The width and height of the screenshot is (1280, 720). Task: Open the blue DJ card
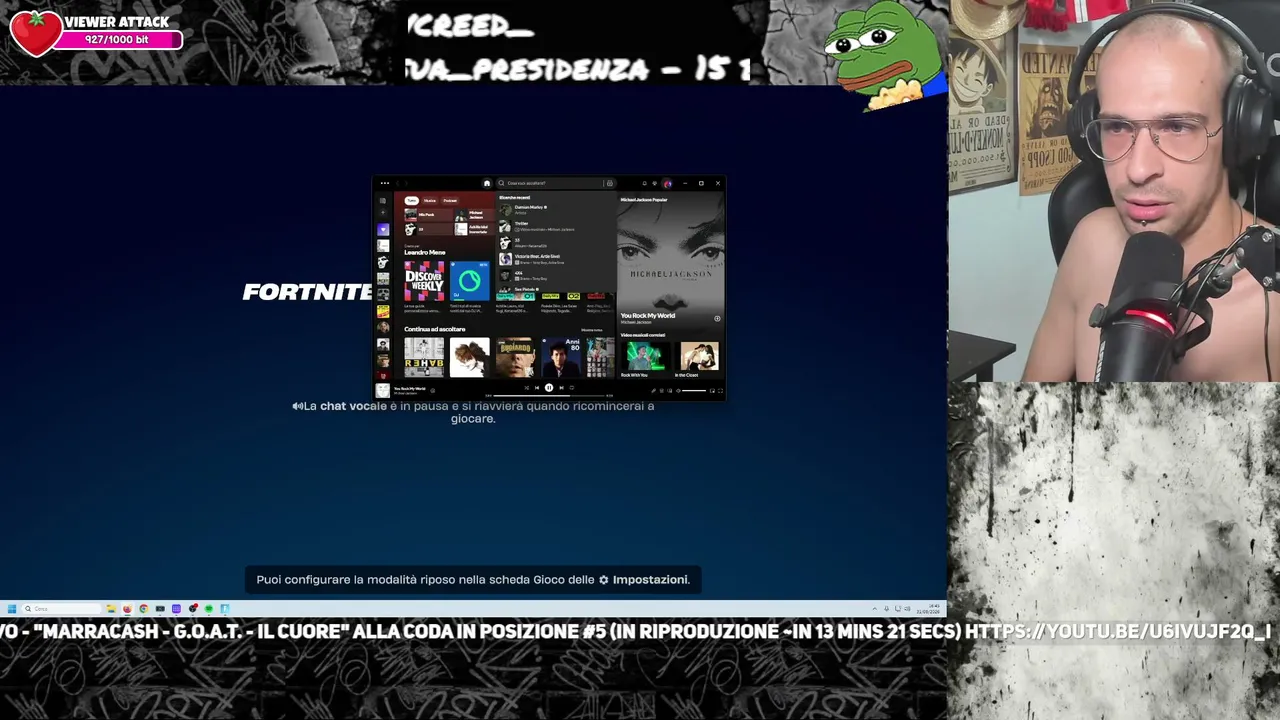469,281
